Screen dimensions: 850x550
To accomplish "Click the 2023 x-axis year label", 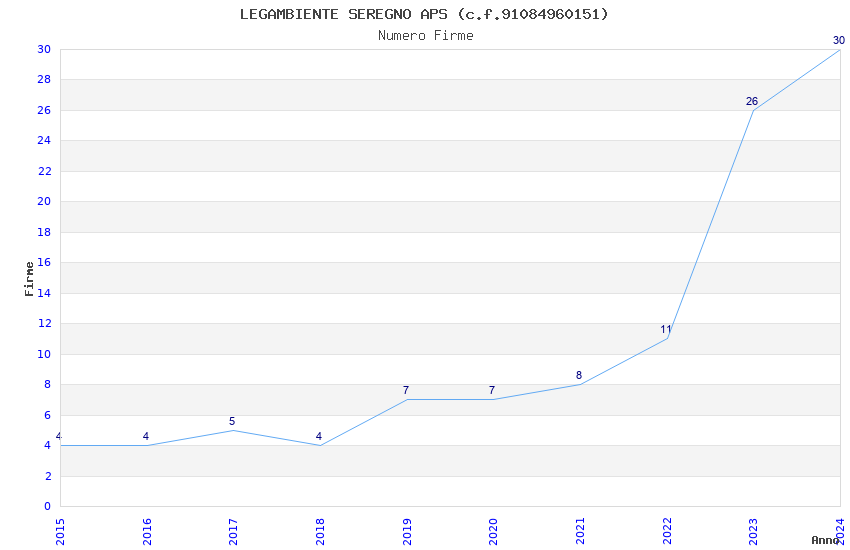I will [x=753, y=532].
